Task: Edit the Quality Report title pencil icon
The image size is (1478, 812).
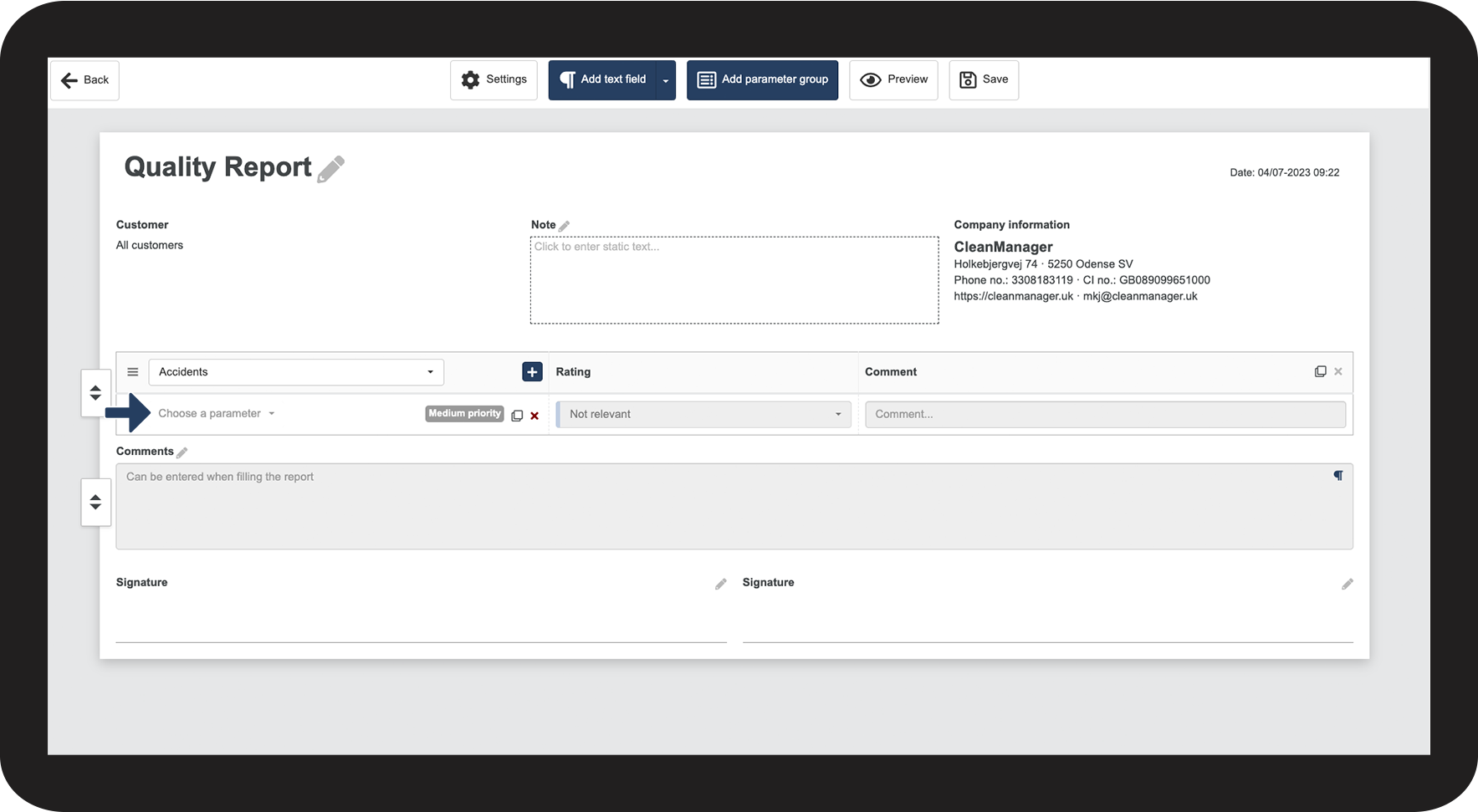Action: pos(331,169)
